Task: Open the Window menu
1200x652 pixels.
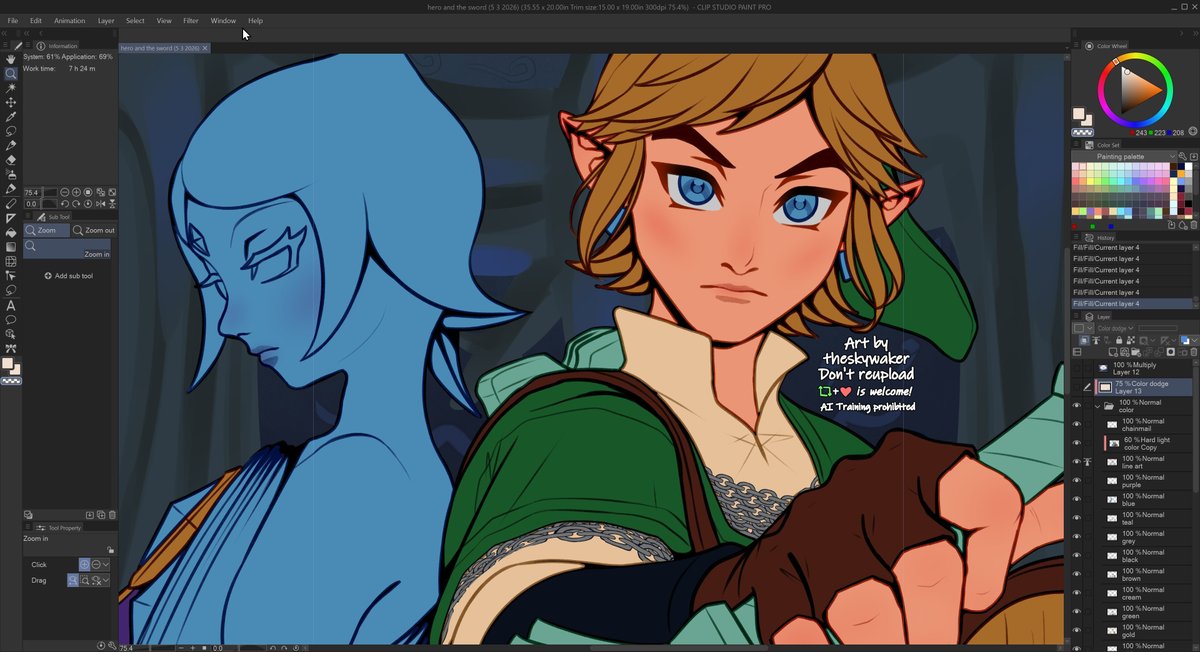Action: coord(223,20)
